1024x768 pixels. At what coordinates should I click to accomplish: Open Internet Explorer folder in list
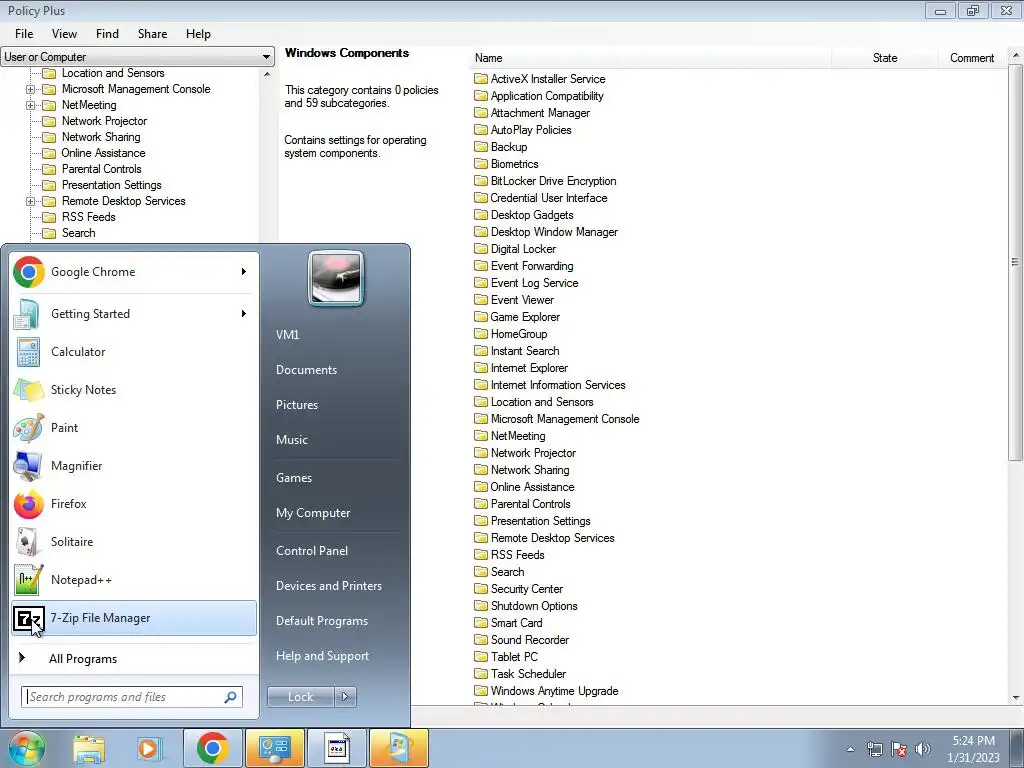521,368
